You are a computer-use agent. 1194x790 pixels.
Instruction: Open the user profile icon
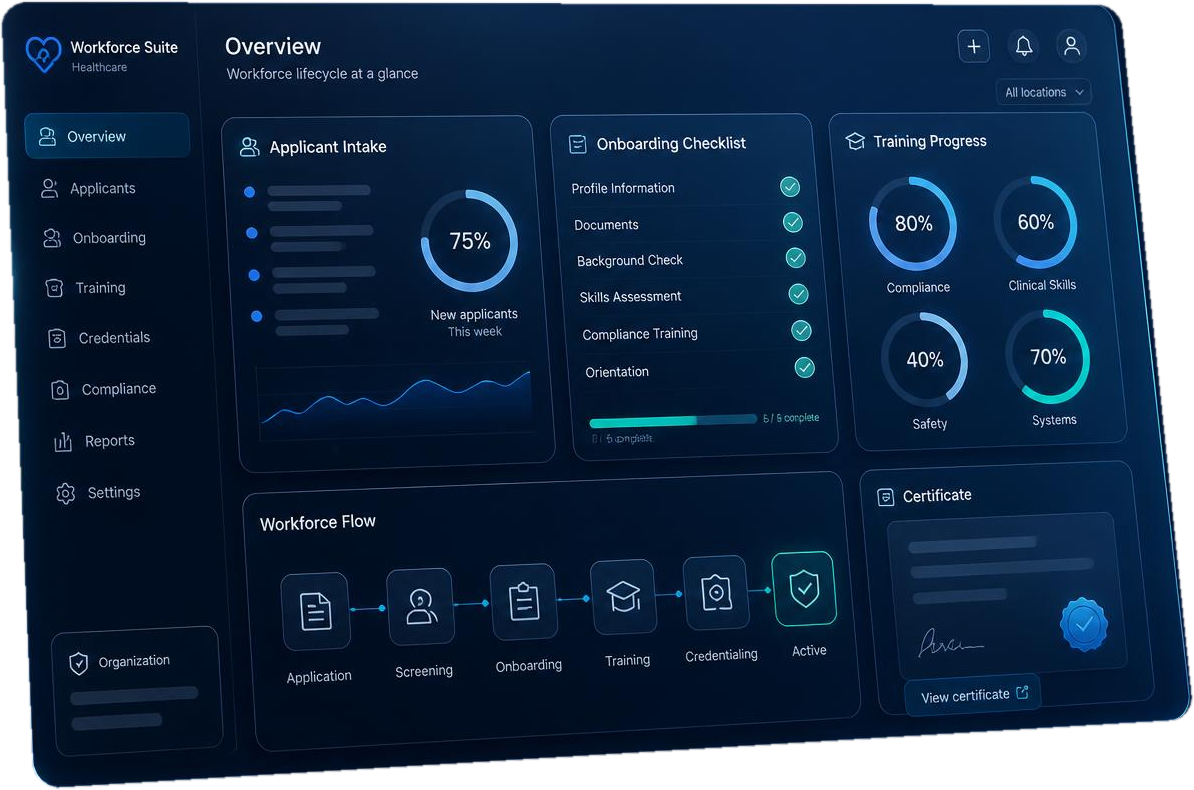pyautogui.click(x=1071, y=46)
